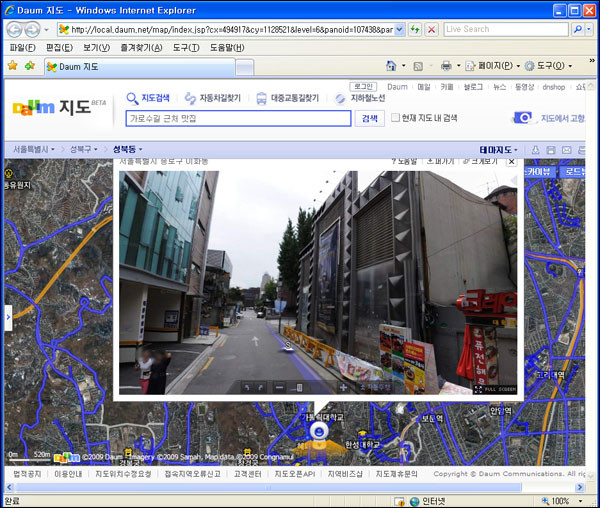Zoom out street view with minus button
This screenshot has height=508, width=600.
(279, 388)
